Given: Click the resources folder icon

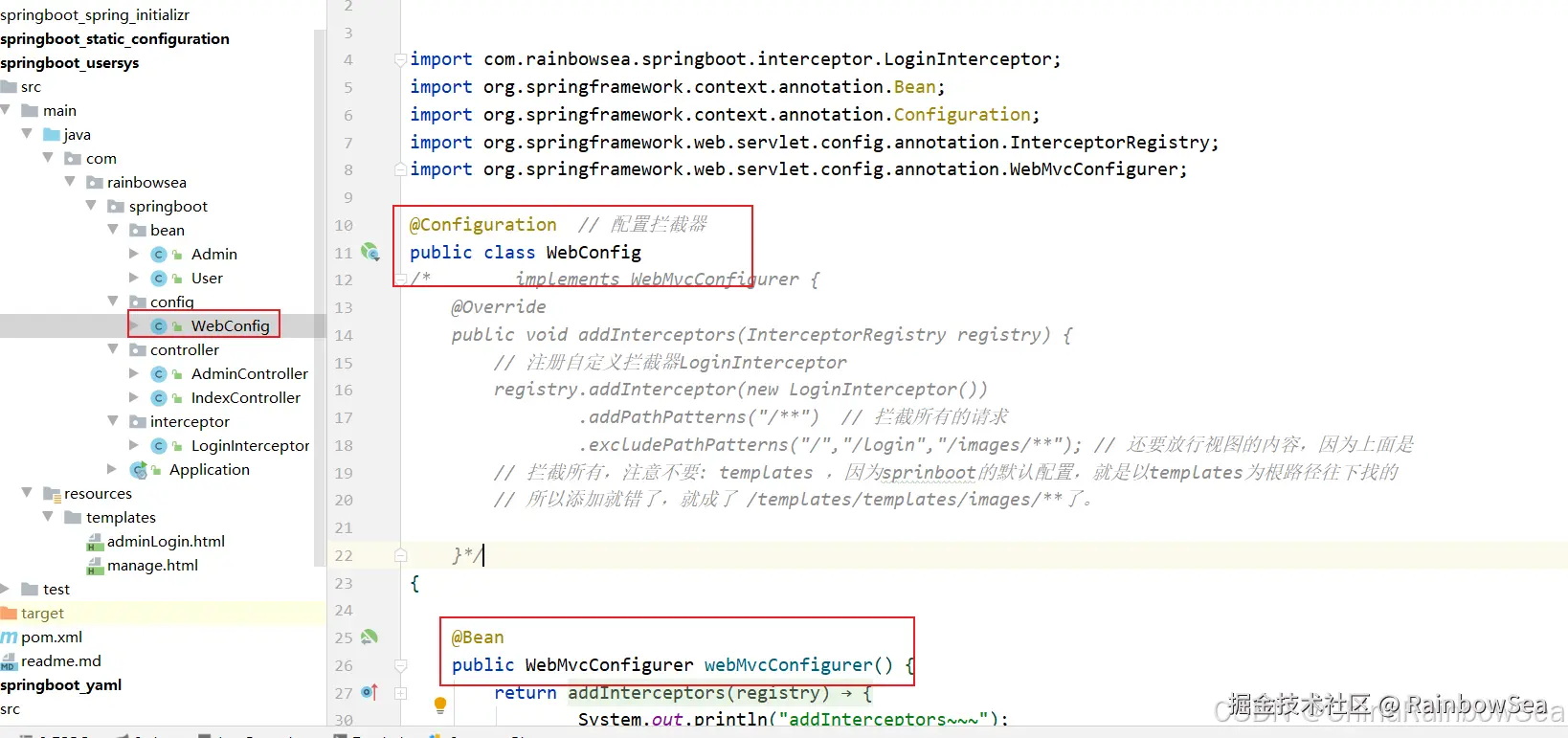Looking at the screenshot, I should click(x=52, y=494).
